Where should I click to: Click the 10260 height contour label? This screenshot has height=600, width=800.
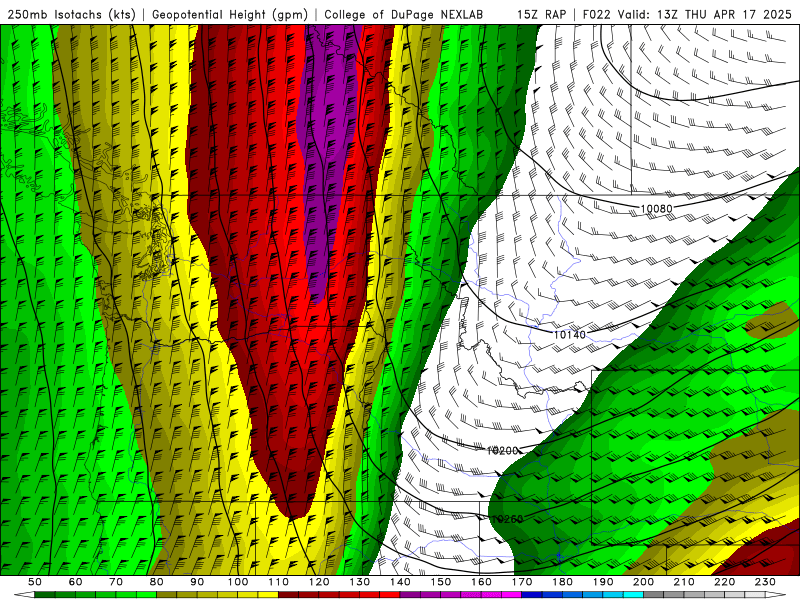(x=507, y=519)
